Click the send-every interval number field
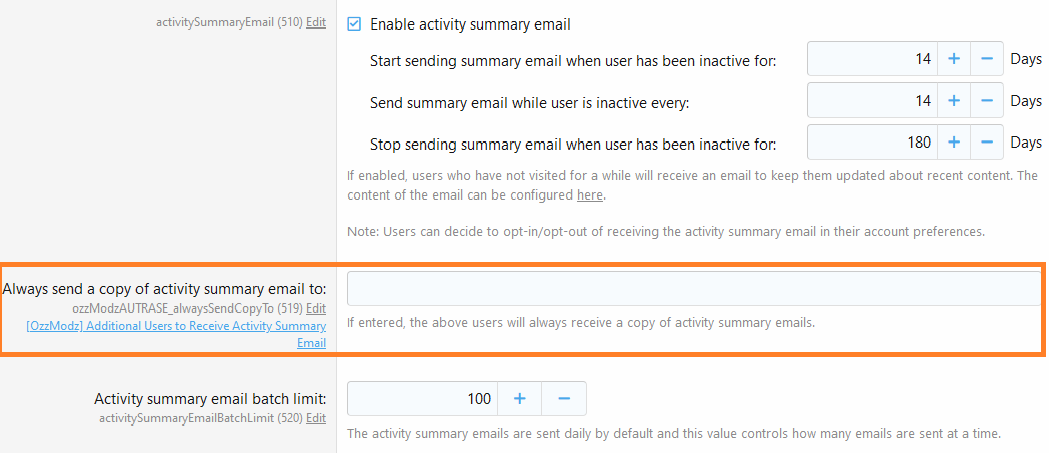Viewport: 1049px width, 453px height. click(x=872, y=101)
